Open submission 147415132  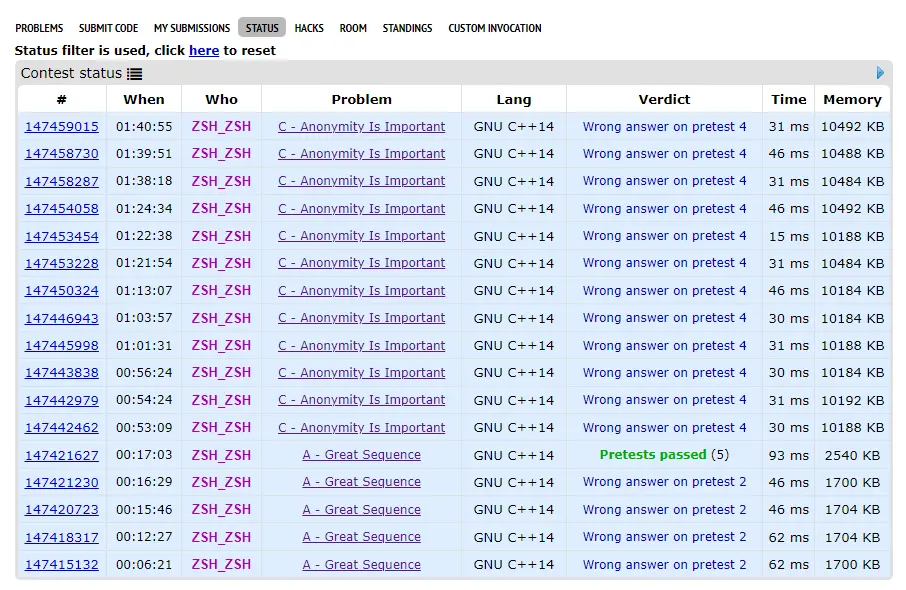pyautogui.click(x=62, y=565)
